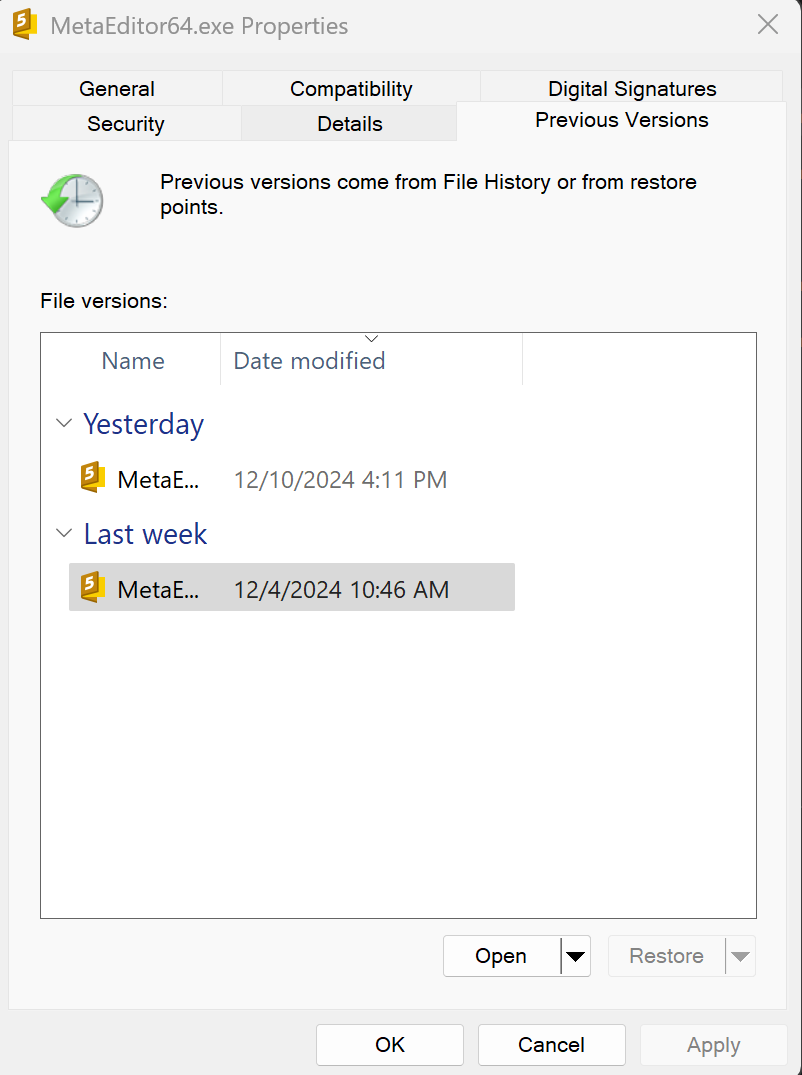Image resolution: width=802 pixels, height=1075 pixels.
Task: Go to the Security tab
Action: click(x=126, y=123)
